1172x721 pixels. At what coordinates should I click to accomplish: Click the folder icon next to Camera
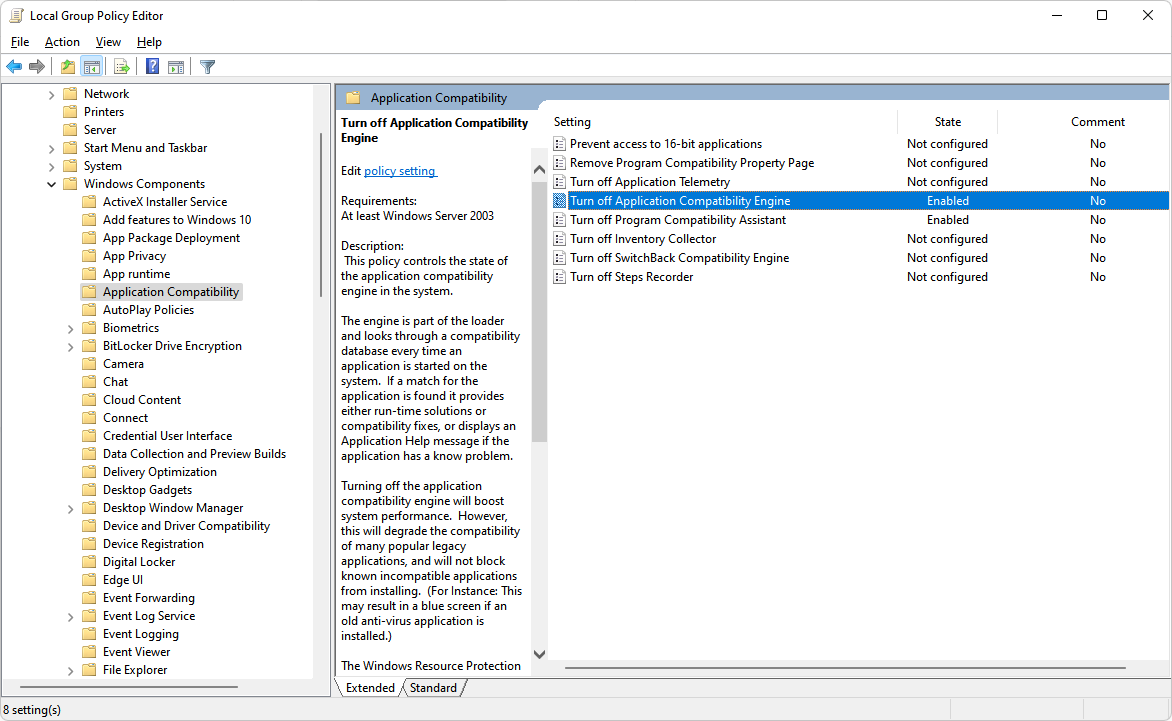coord(90,364)
